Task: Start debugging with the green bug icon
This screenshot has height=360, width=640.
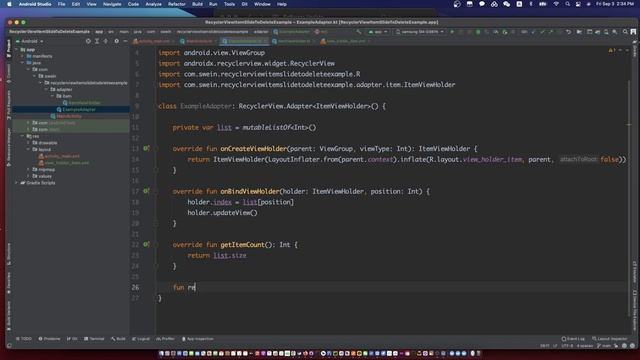Action: click(478, 32)
